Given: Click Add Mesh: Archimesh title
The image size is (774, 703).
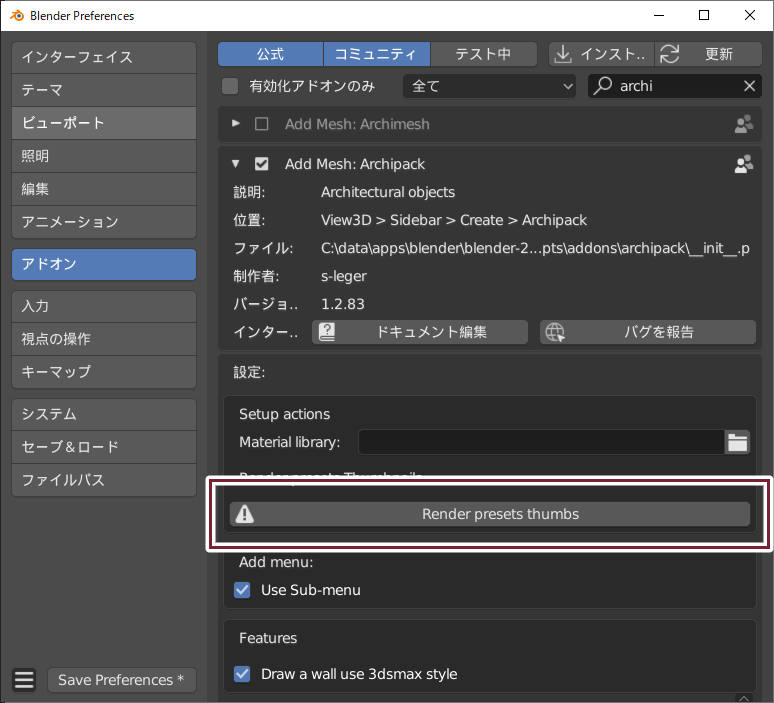Looking at the screenshot, I should [357, 124].
